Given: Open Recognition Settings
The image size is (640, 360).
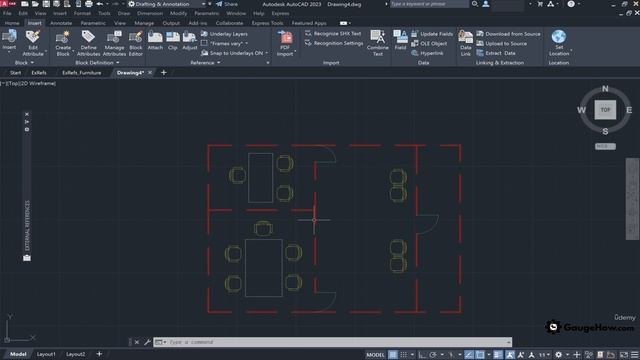Looking at the screenshot, I should click(x=334, y=43).
